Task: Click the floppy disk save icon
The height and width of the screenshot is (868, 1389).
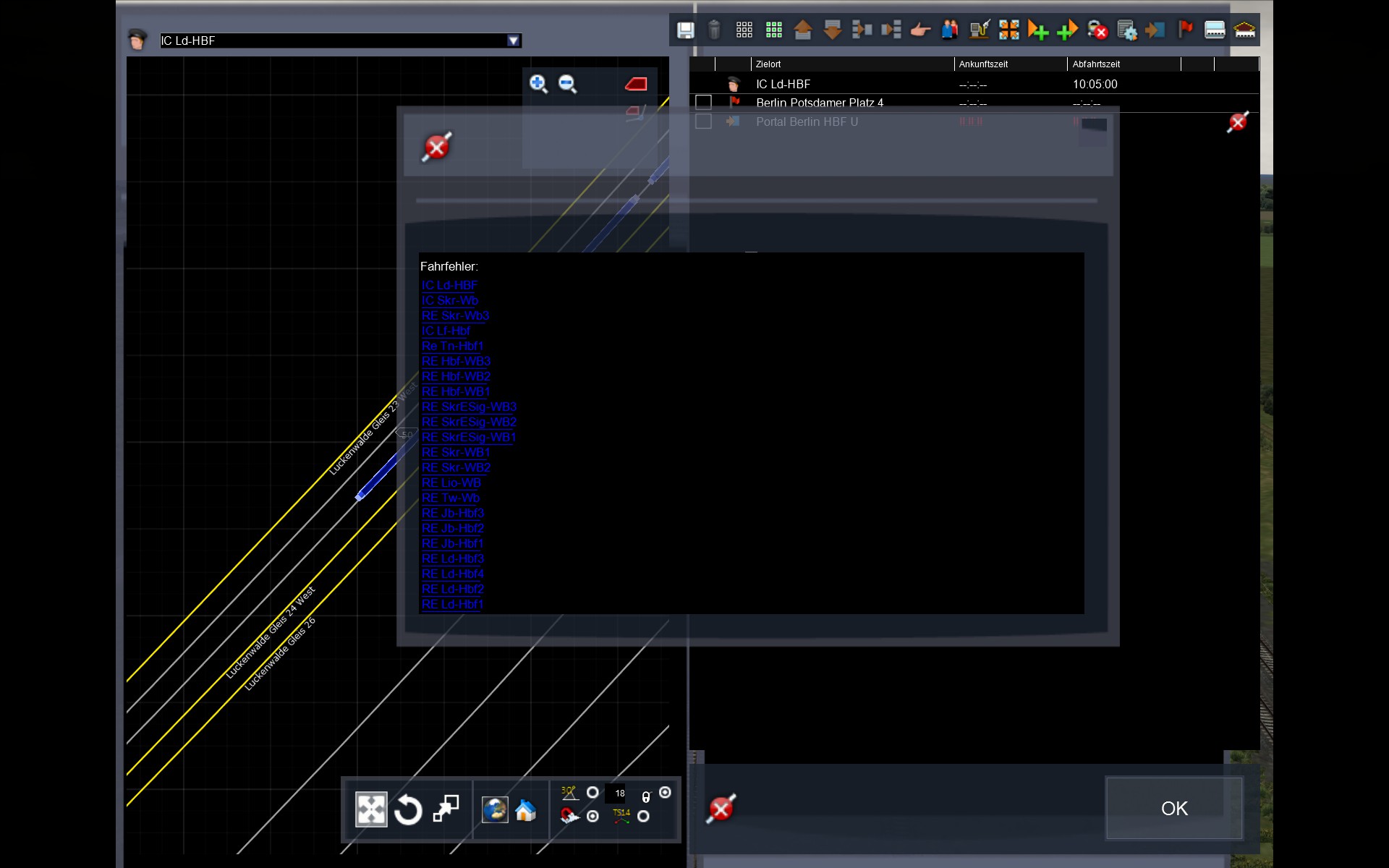Action: [x=685, y=30]
